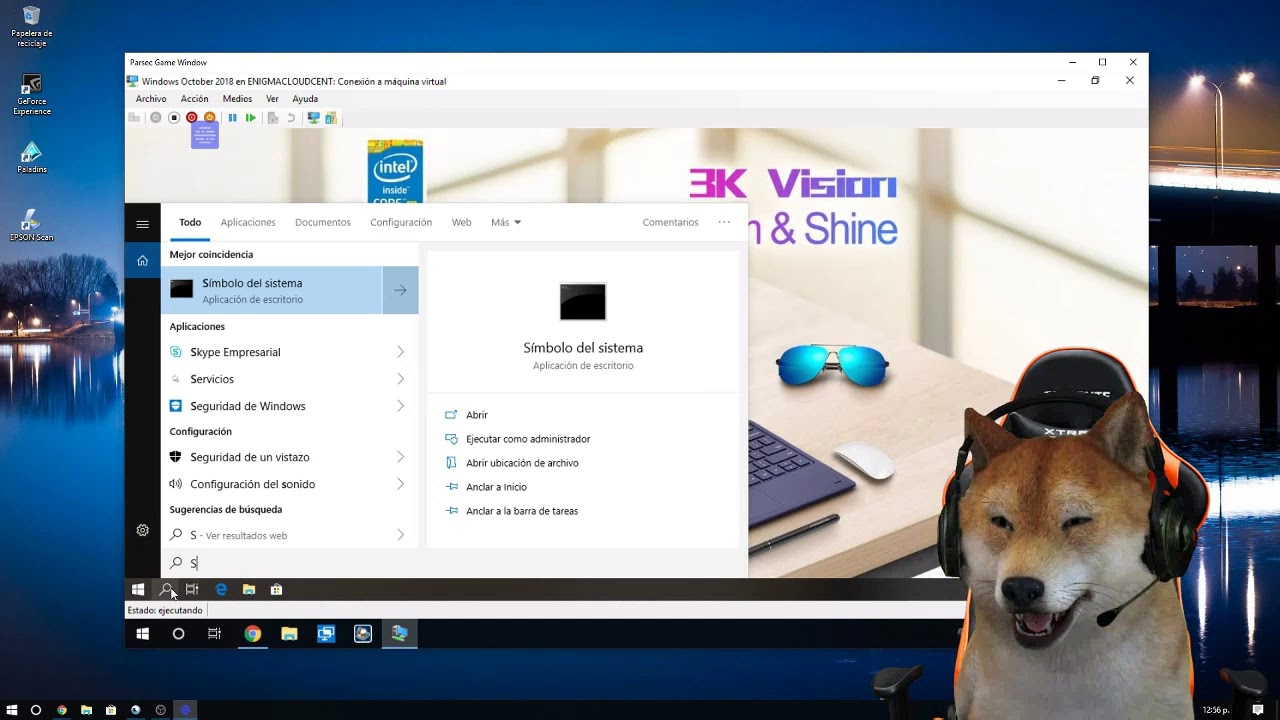Screen dimensions: 1280x720
Task: Open Paladins desktop icon
Action: pos(31,158)
